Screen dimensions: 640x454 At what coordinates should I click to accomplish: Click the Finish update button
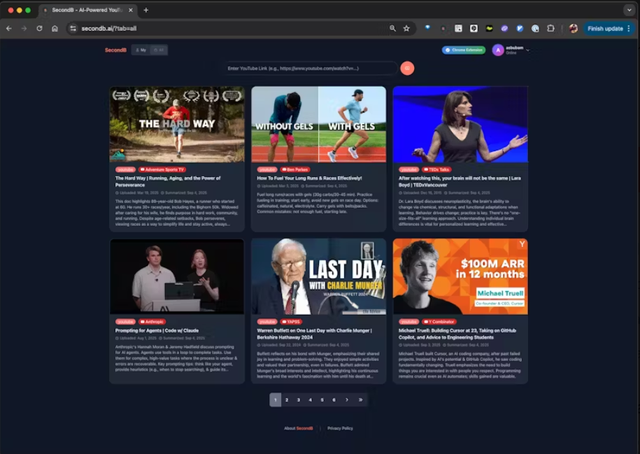point(605,29)
